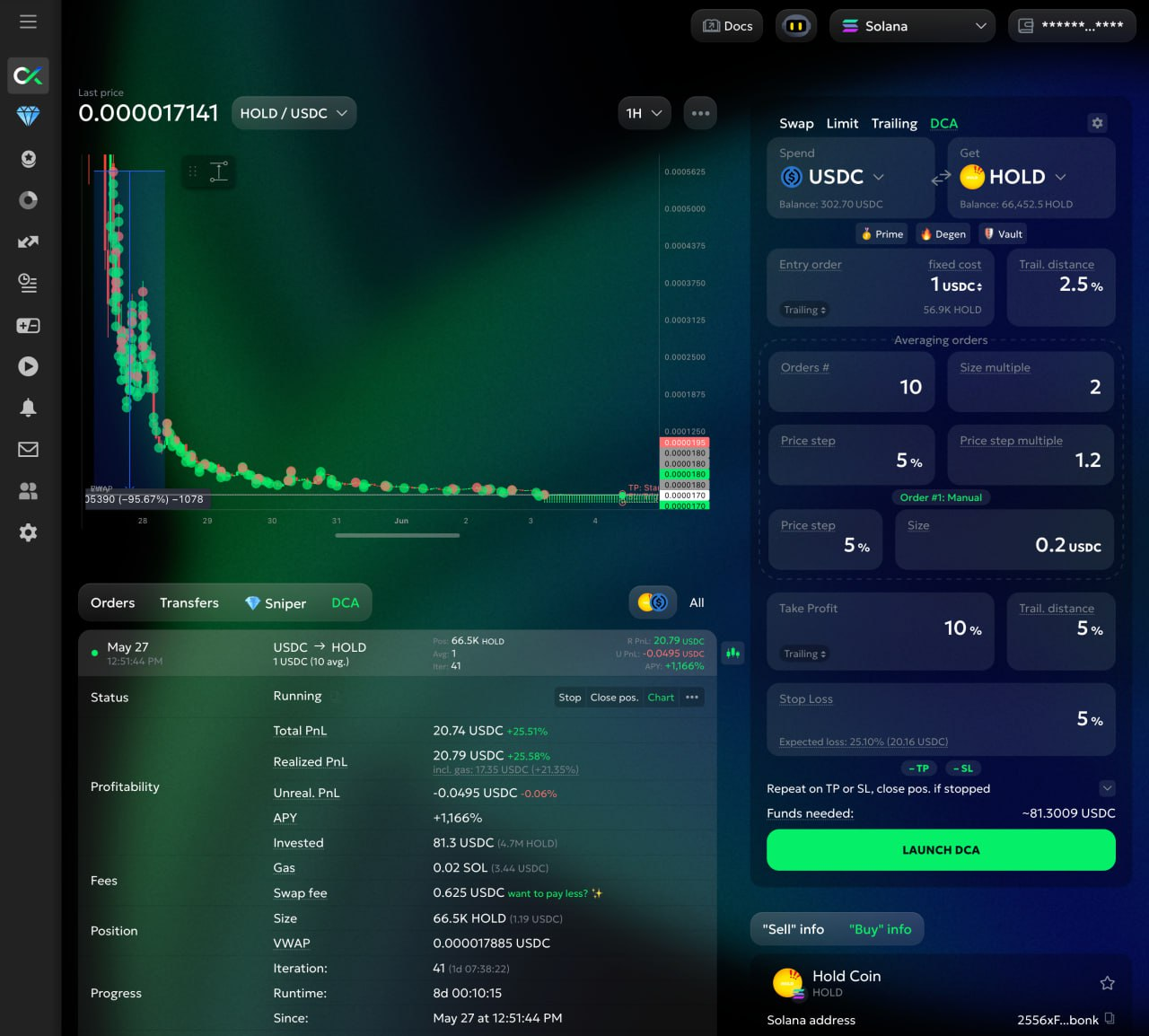
Task: Open settings gear in sidebar
Action: (x=28, y=532)
